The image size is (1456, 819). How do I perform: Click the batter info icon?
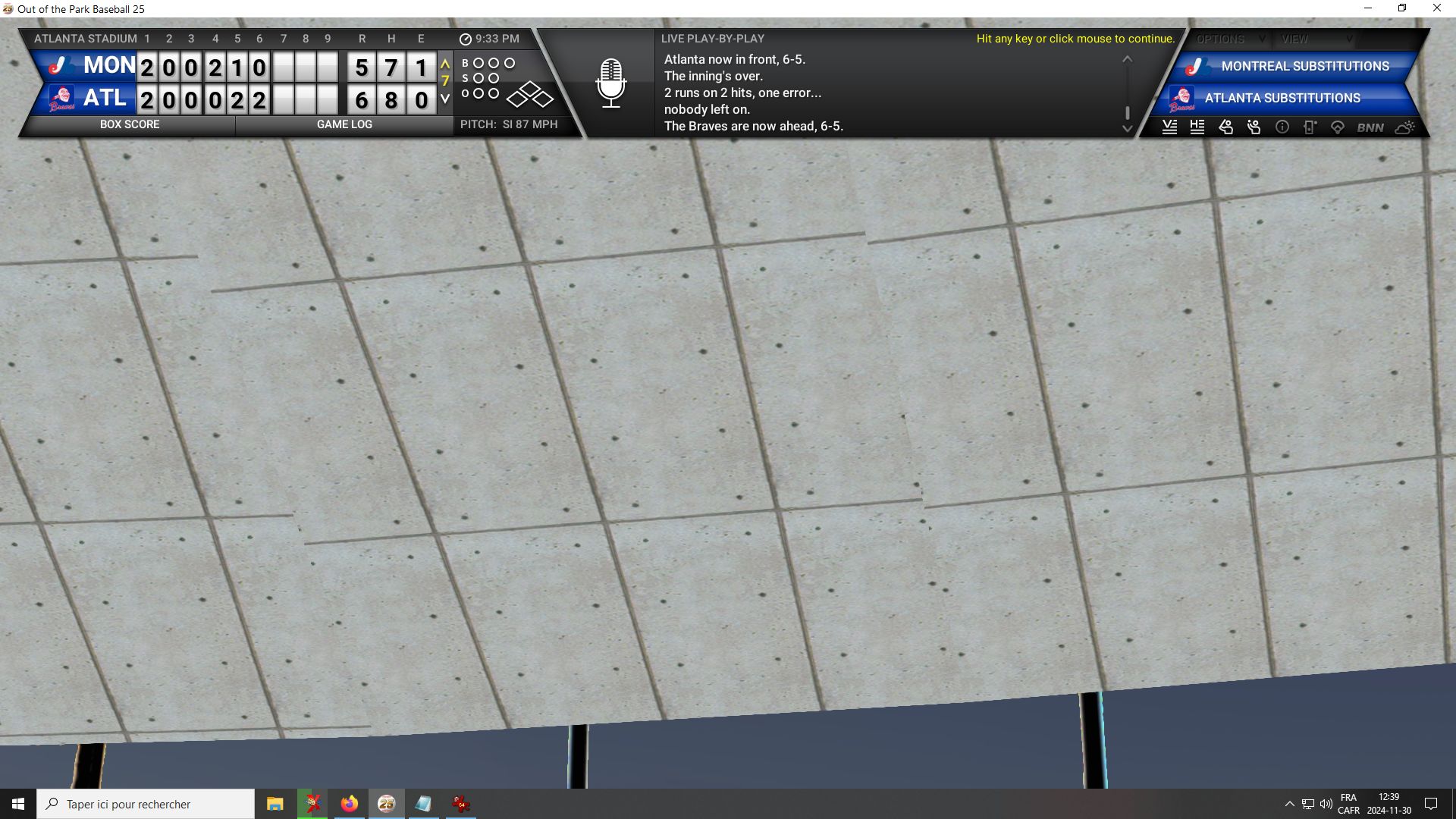coord(1225,127)
